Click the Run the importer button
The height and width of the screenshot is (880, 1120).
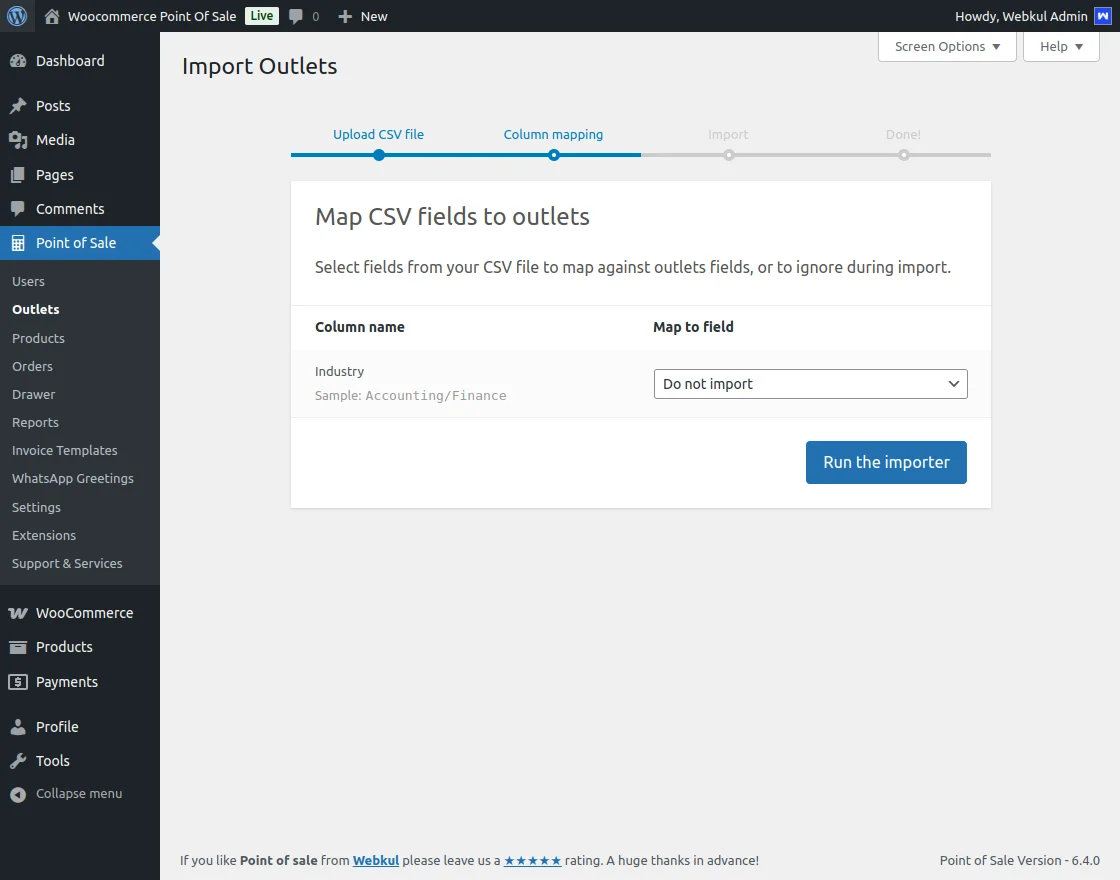tap(886, 462)
